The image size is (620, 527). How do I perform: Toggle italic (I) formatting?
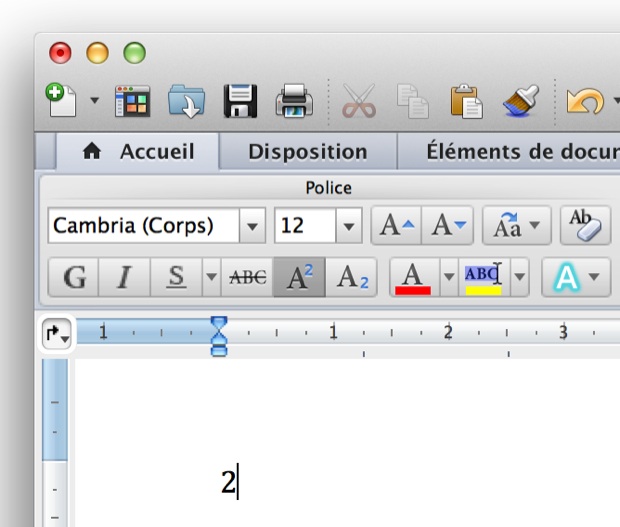point(124,277)
